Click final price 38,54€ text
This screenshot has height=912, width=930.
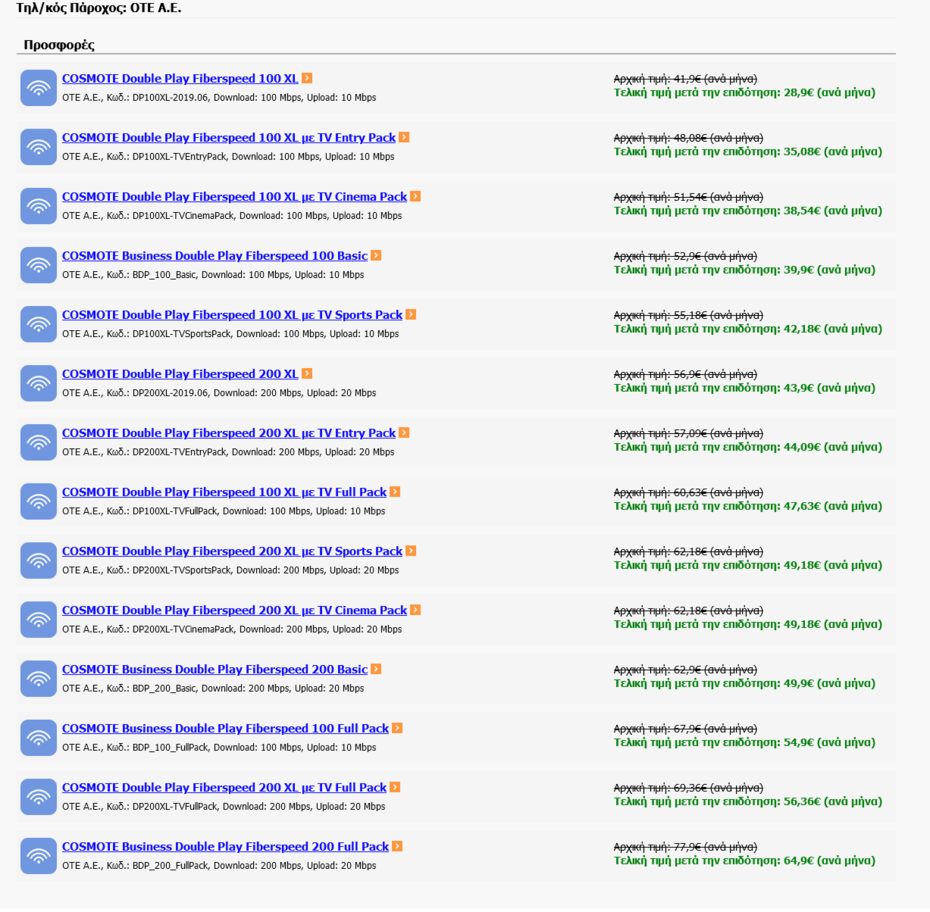748,211
